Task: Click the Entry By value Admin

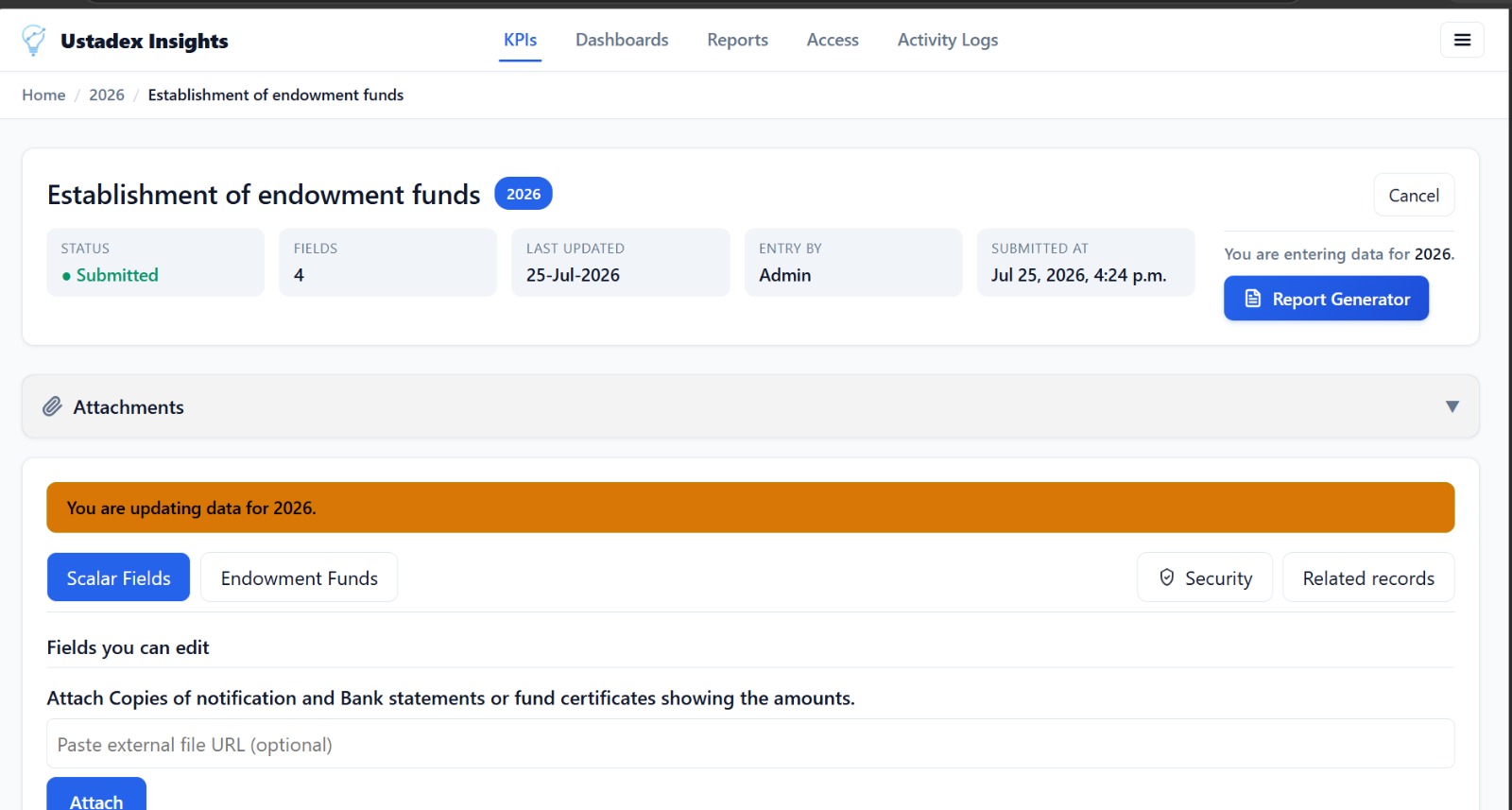Action: tap(785, 275)
